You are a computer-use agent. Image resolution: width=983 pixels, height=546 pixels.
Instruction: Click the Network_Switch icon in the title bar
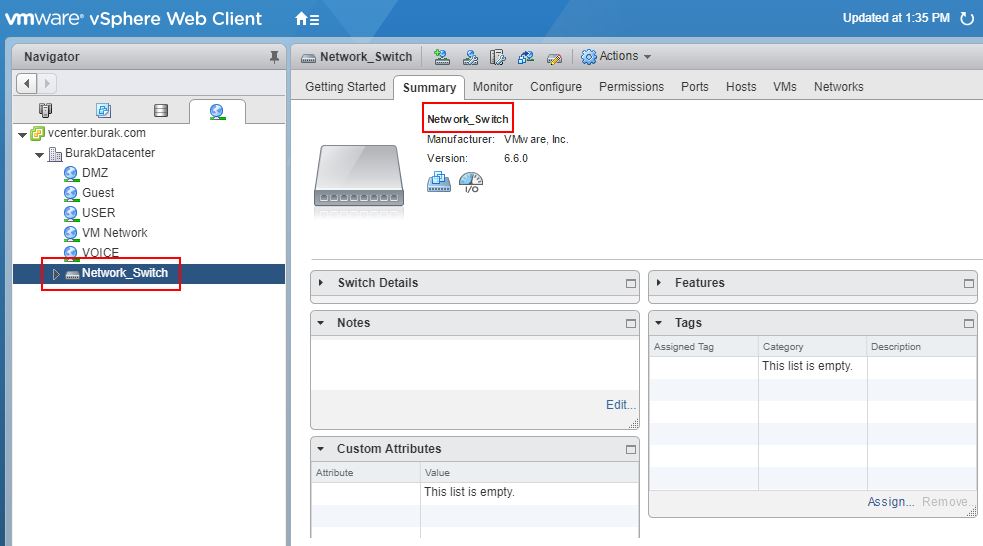coord(308,58)
